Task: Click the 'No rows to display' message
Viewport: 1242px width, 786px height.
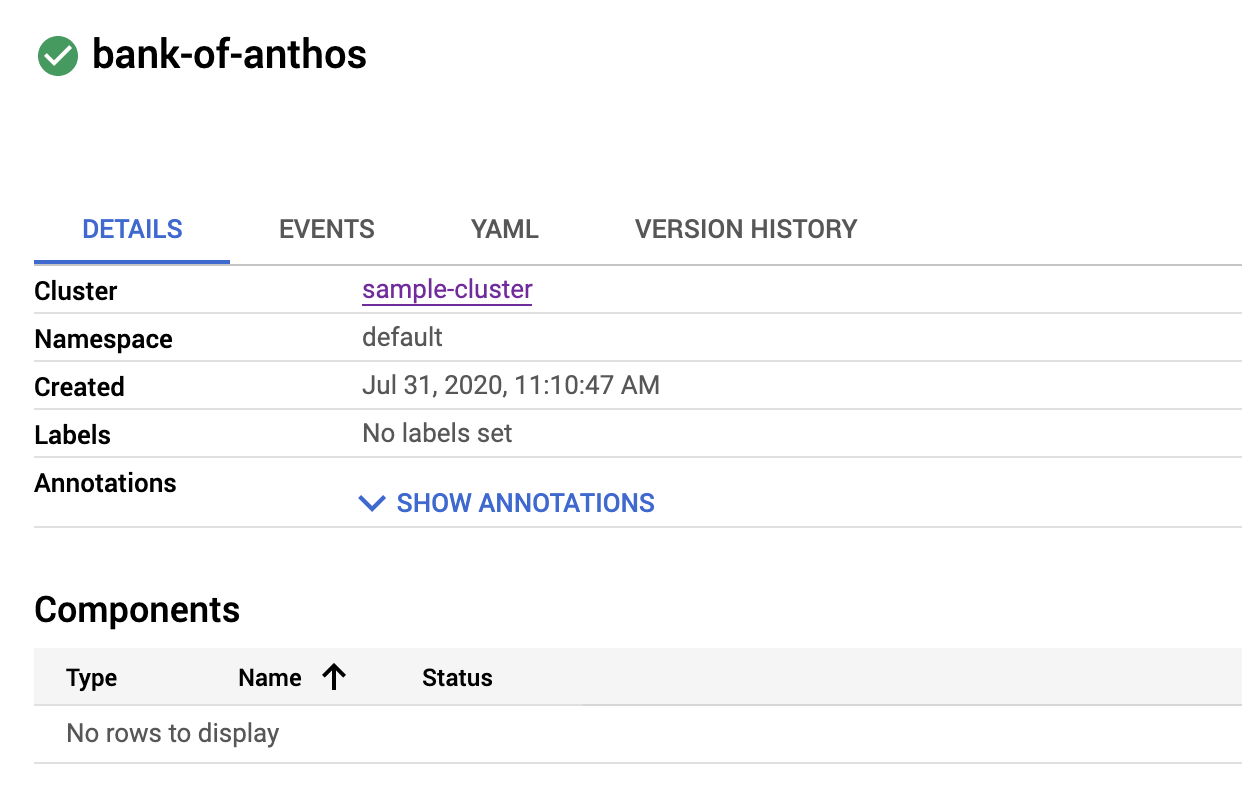Action: 172,733
